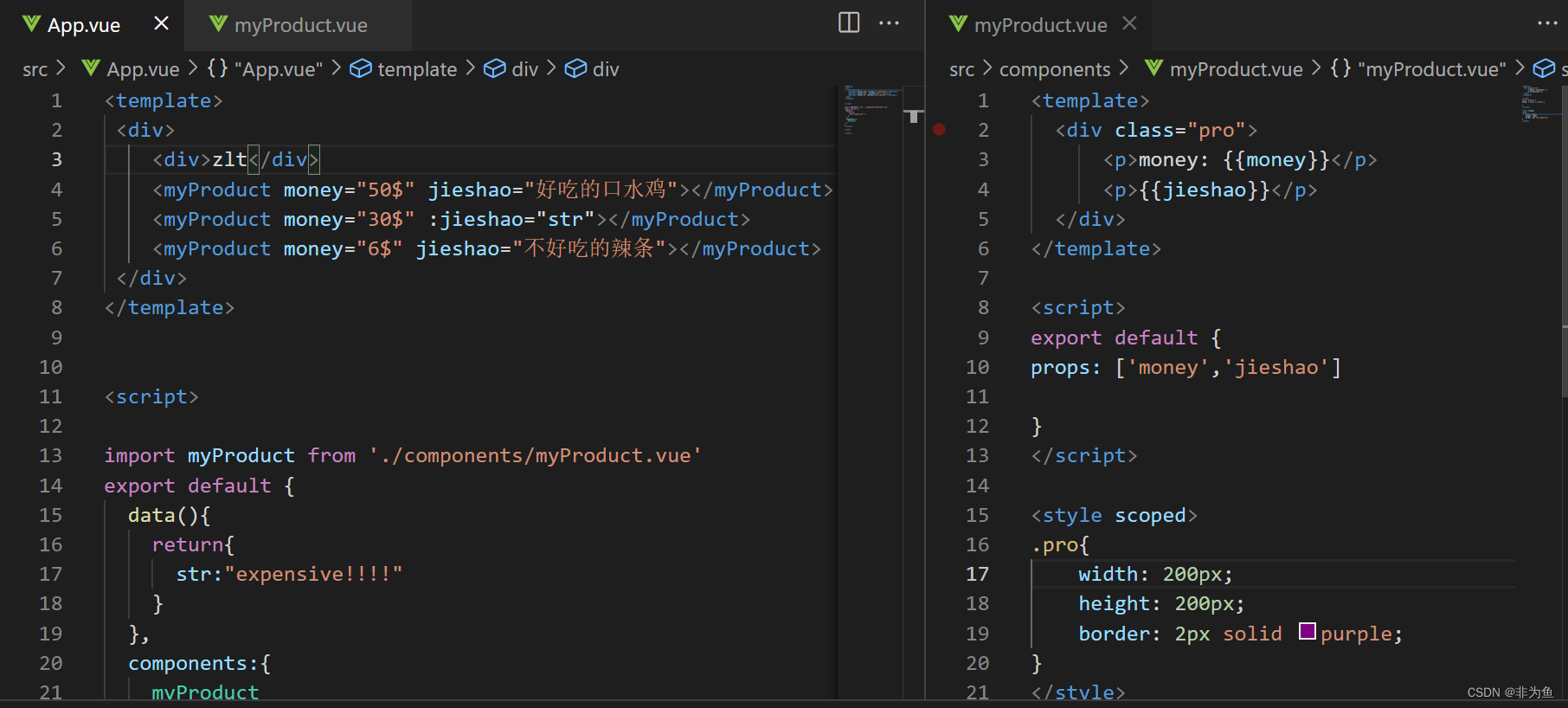Click line number 17 in right editor
This screenshot has width=1568, height=708.
tap(977, 574)
